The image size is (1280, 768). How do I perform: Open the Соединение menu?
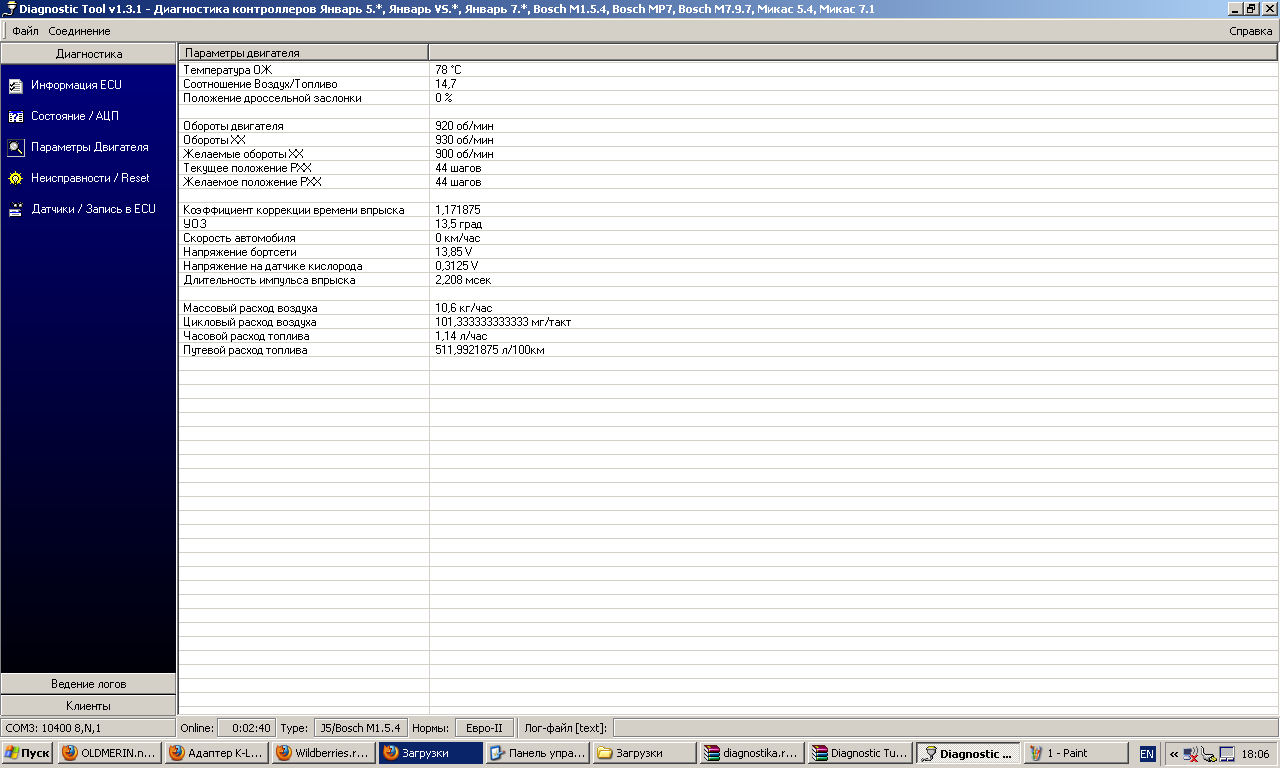[79, 31]
